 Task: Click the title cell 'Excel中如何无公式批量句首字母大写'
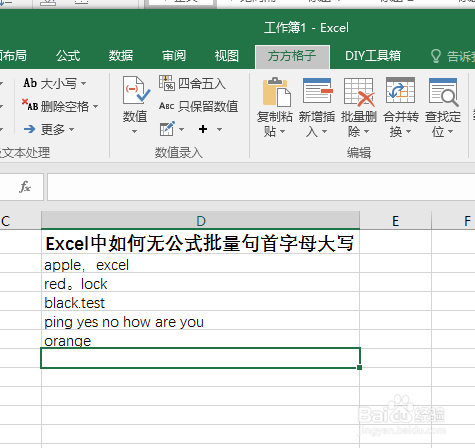200,243
